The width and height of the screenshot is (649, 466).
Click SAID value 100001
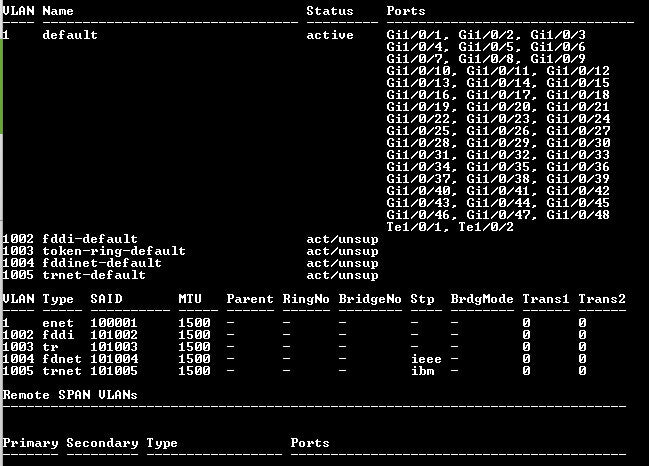(x=114, y=323)
